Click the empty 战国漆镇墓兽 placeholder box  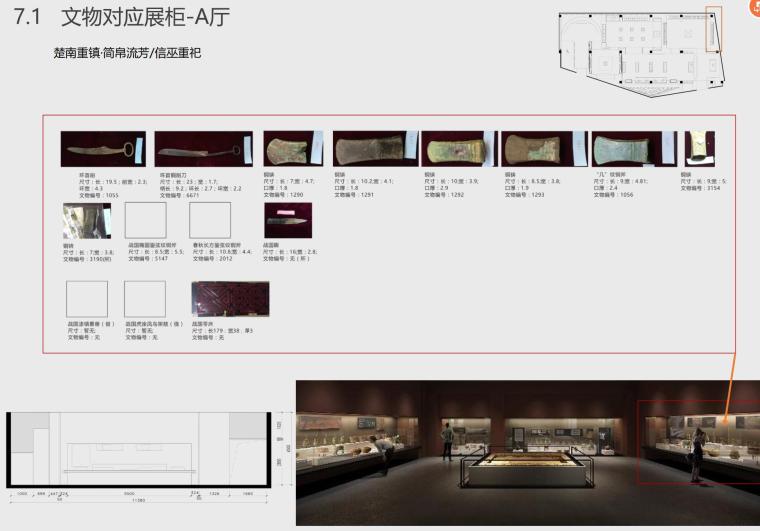pyautogui.click(x=86, y=299)
